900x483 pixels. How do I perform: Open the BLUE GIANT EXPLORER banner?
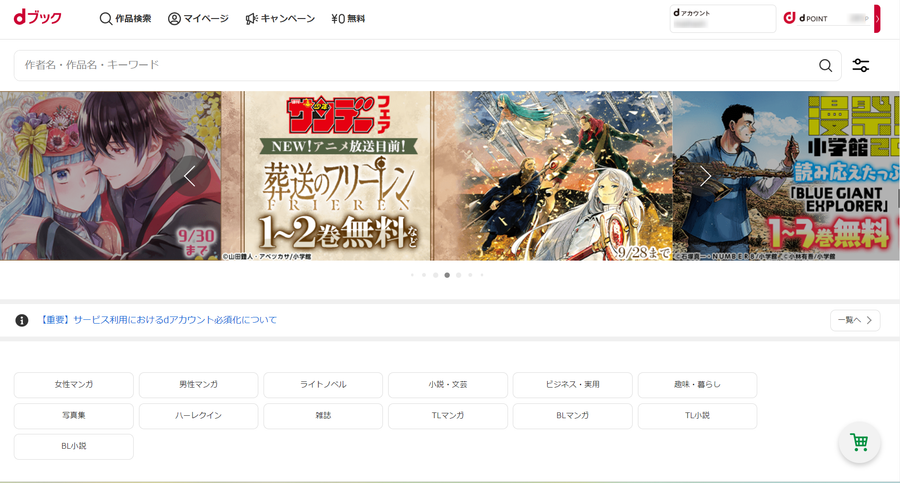[x=786, y=176]
